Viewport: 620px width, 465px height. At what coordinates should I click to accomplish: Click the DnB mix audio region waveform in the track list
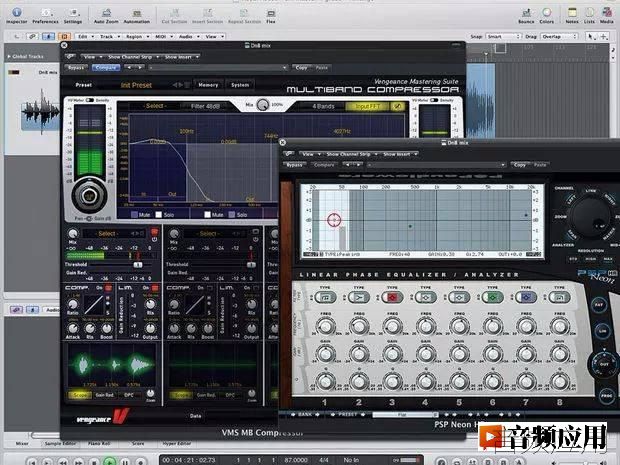(42, 112)
